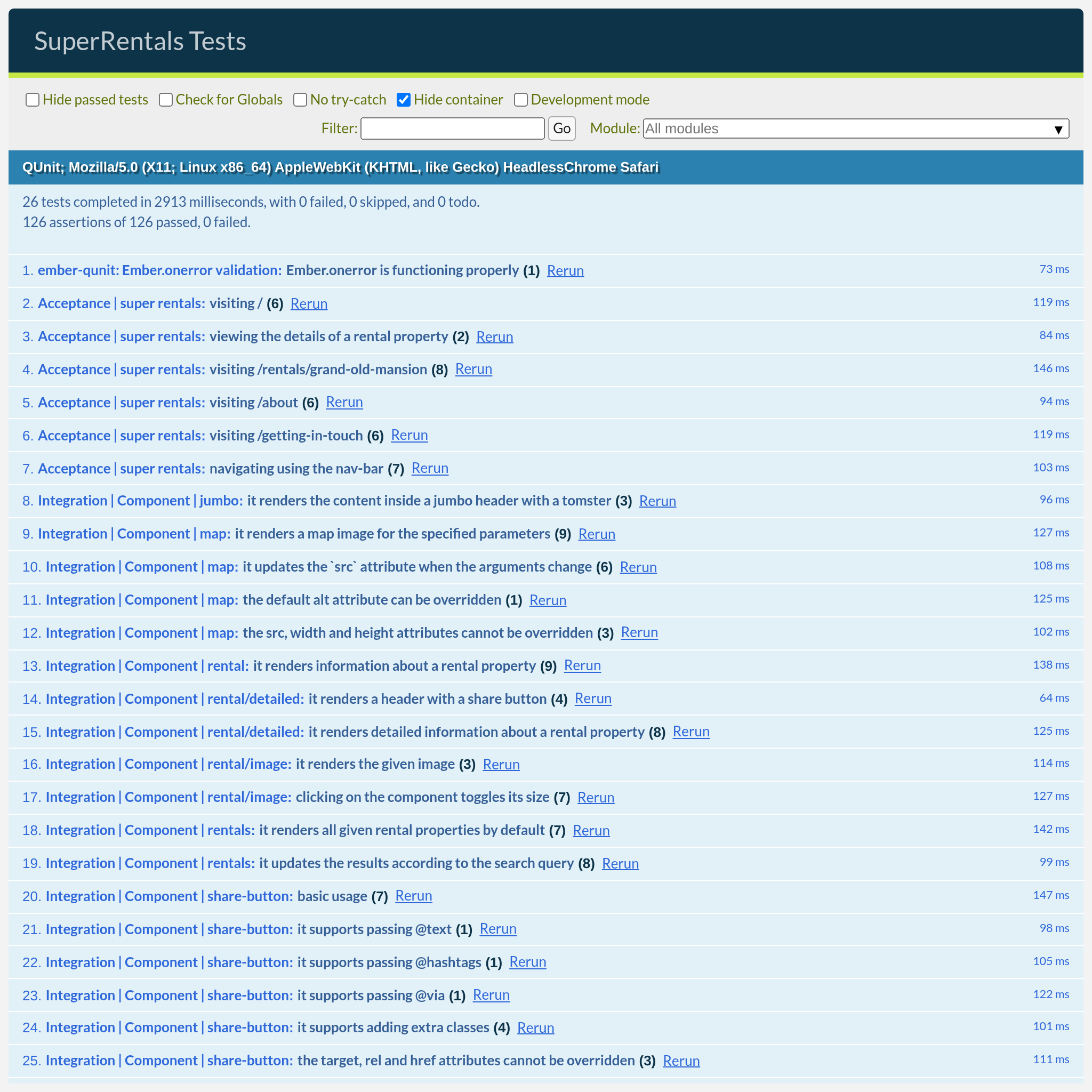This screenshot has height=1092, width=1092.
Task: Rerun test 25 target rel href attributes
Action: (x=681, y=1061)
